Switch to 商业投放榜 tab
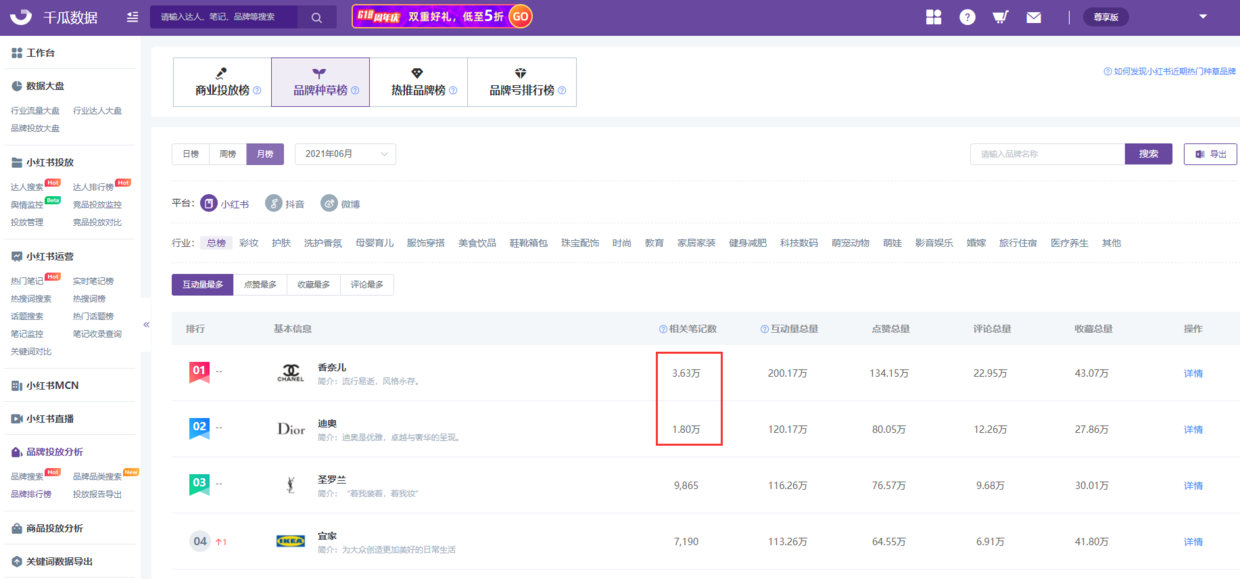This screenshot has height=579, width=1240. tap(222, 82)
